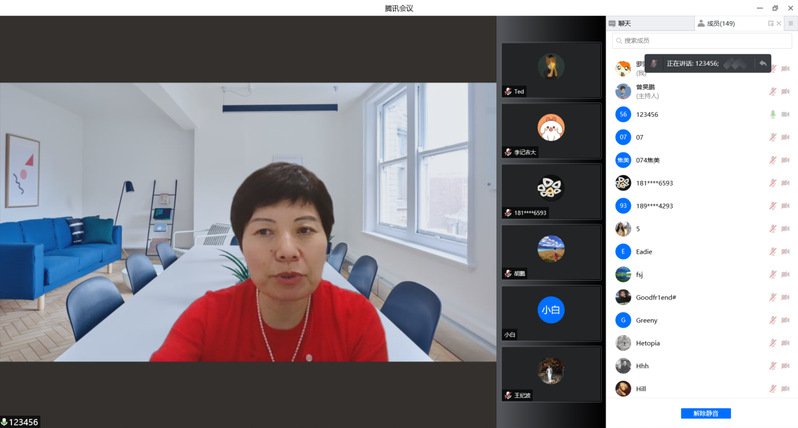Click the Goodfr1end# member avatar
Screen dimensions: 798x428
pyautogui.click(x=623, y=297)
